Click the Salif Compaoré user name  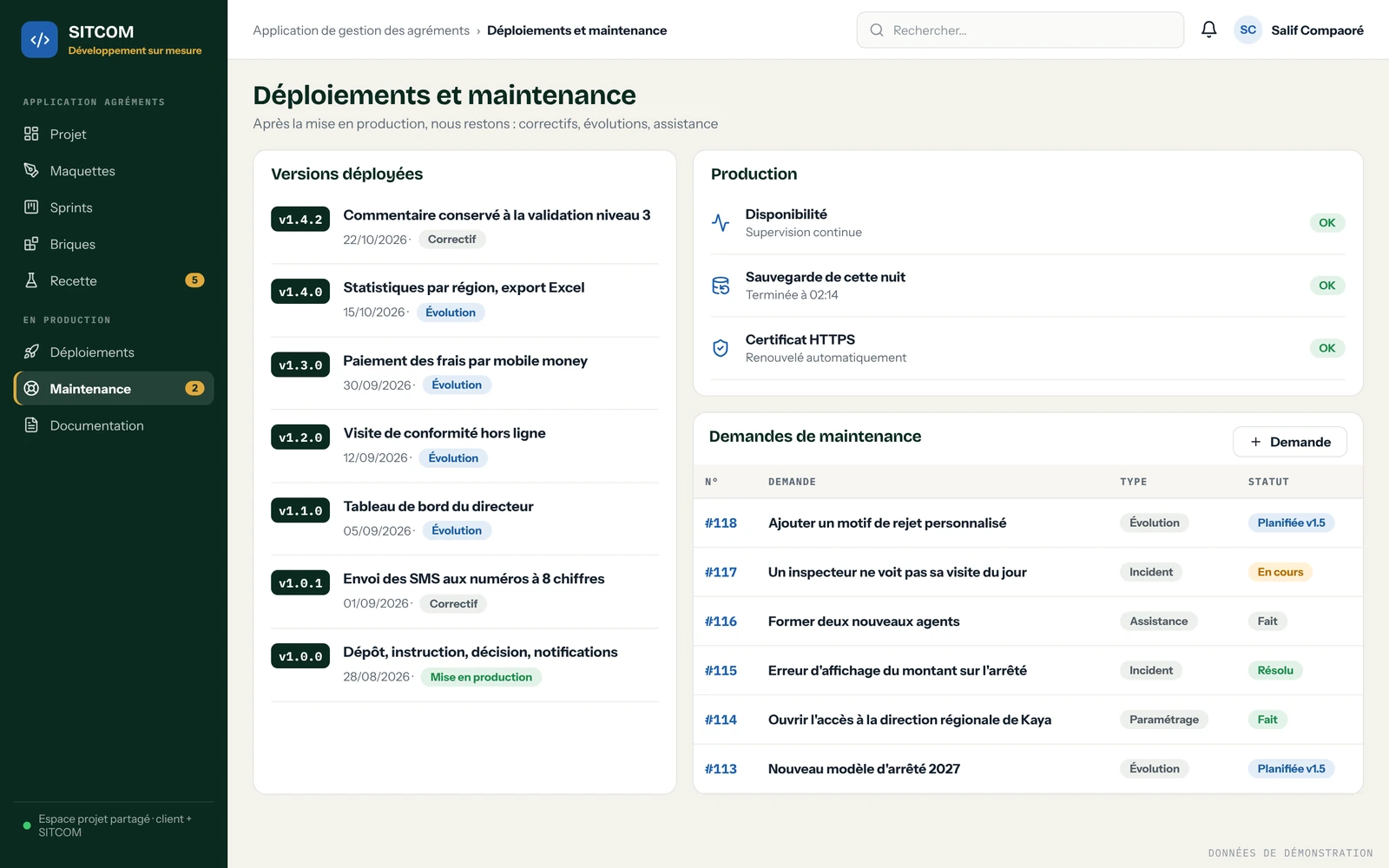(1317, 30)
